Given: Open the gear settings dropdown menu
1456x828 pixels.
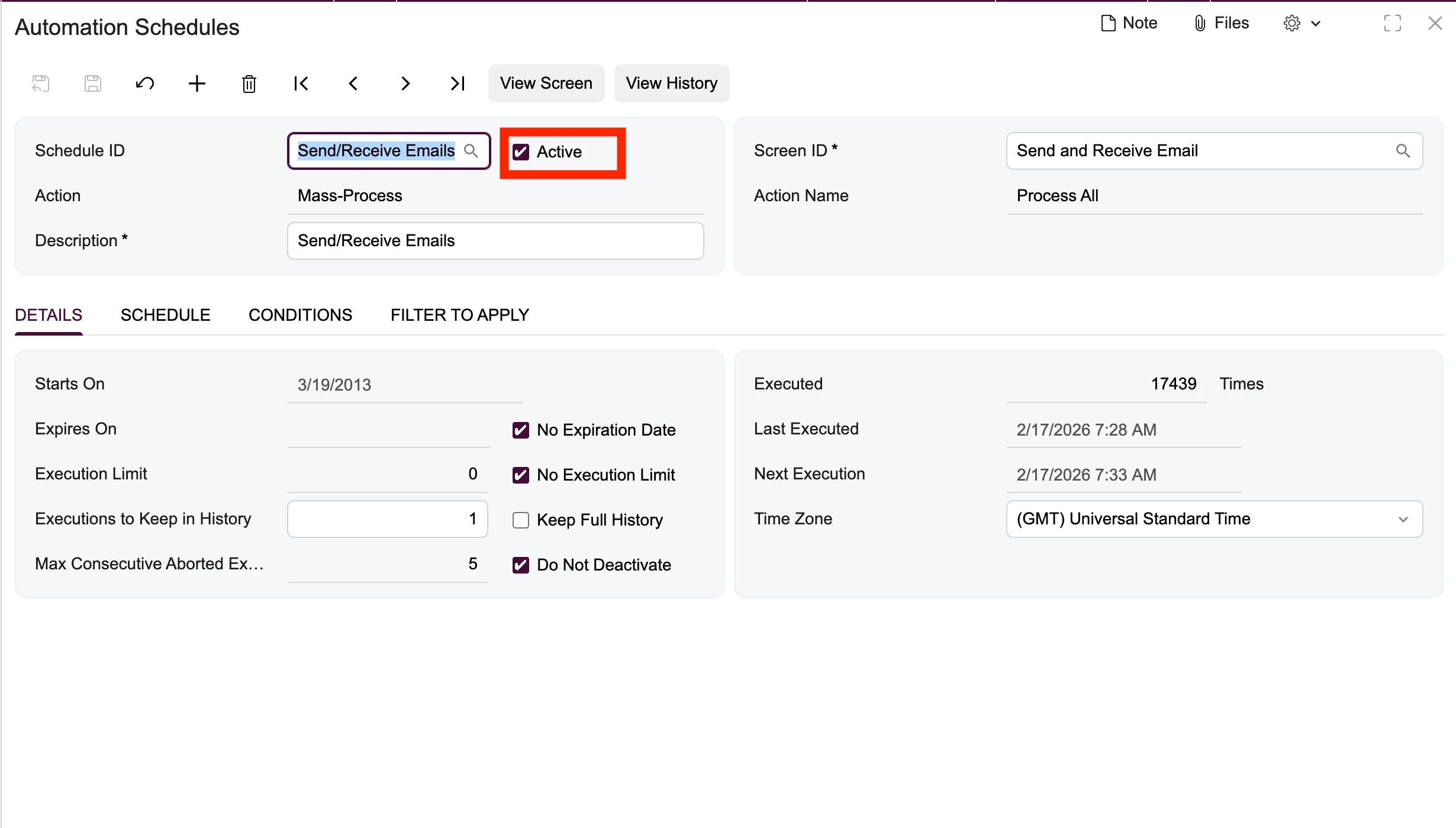Looking at the screenshot, I should tap(1302, 24).
